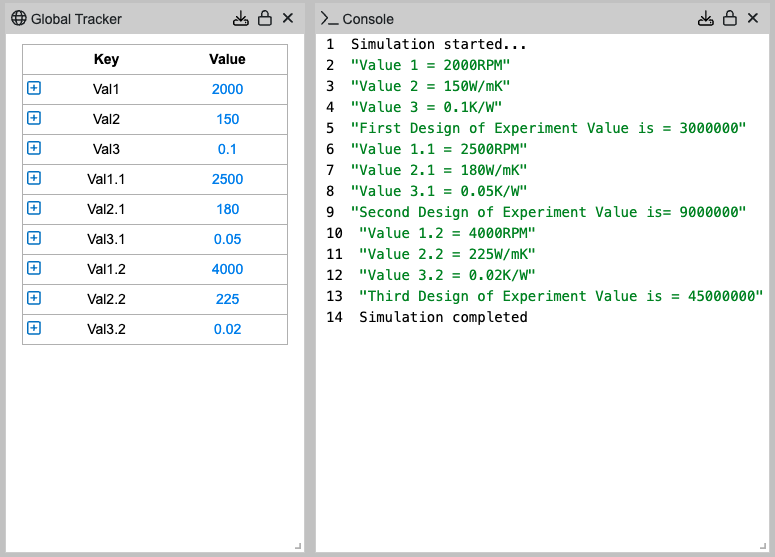Click console line "Value 3.2 = 0.02K/W"
Viewport: 775px width, 557px height.
tap(447, 275)
